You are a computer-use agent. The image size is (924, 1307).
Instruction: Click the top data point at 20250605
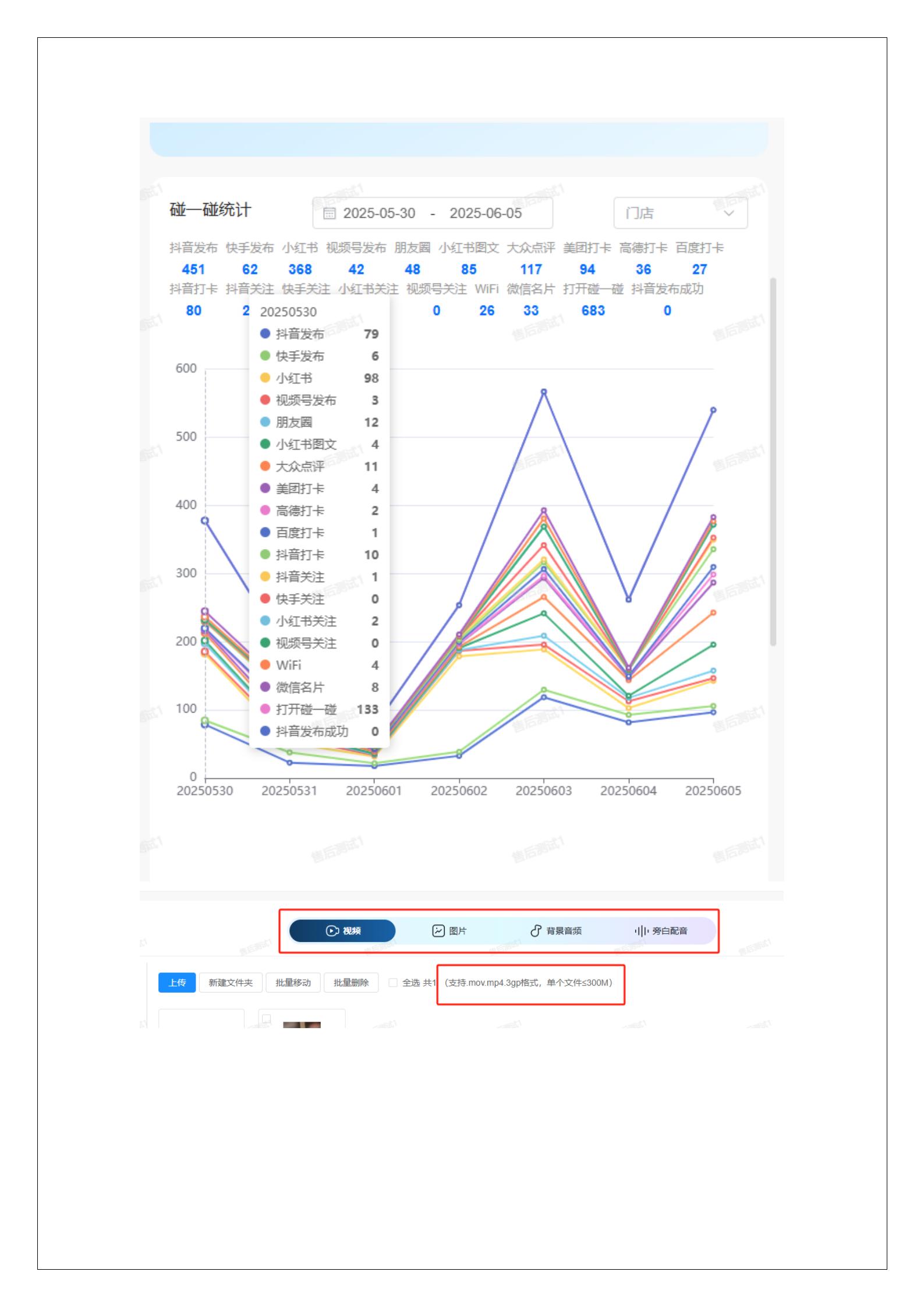713,410
